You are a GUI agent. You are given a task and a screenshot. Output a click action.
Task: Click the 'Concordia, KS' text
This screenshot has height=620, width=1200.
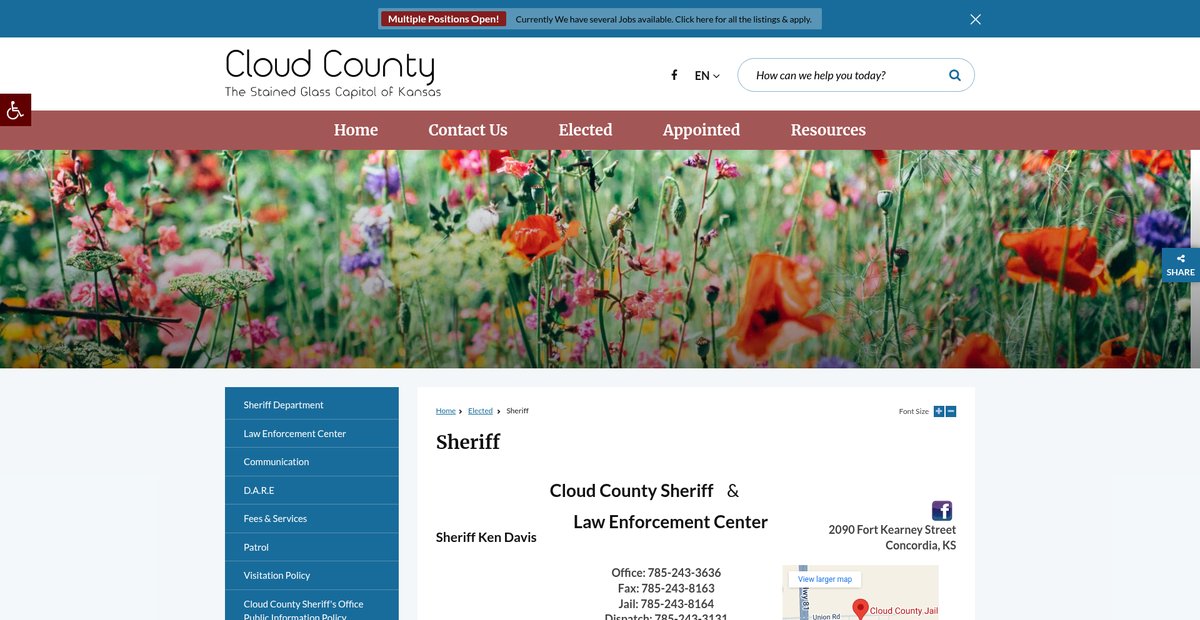point(921,545)
